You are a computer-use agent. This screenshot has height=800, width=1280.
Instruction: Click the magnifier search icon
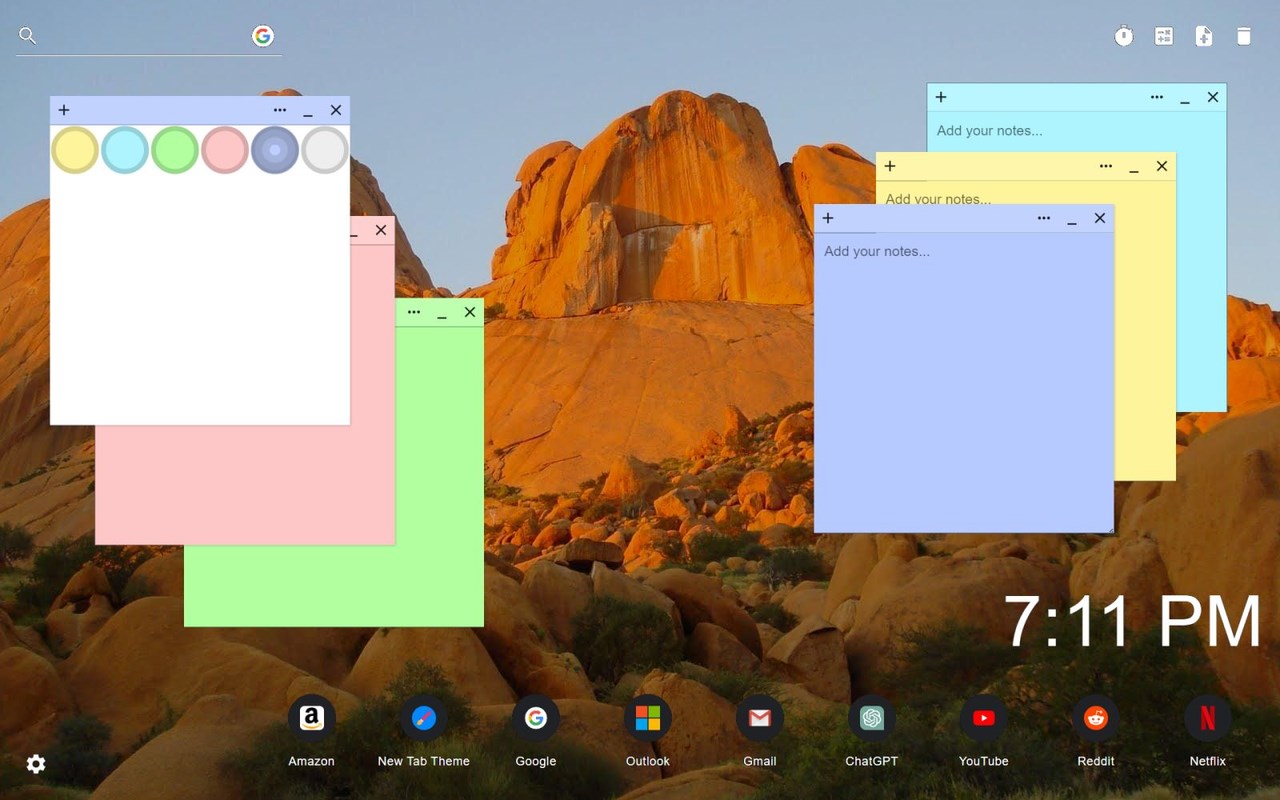[x=28, y=36]
